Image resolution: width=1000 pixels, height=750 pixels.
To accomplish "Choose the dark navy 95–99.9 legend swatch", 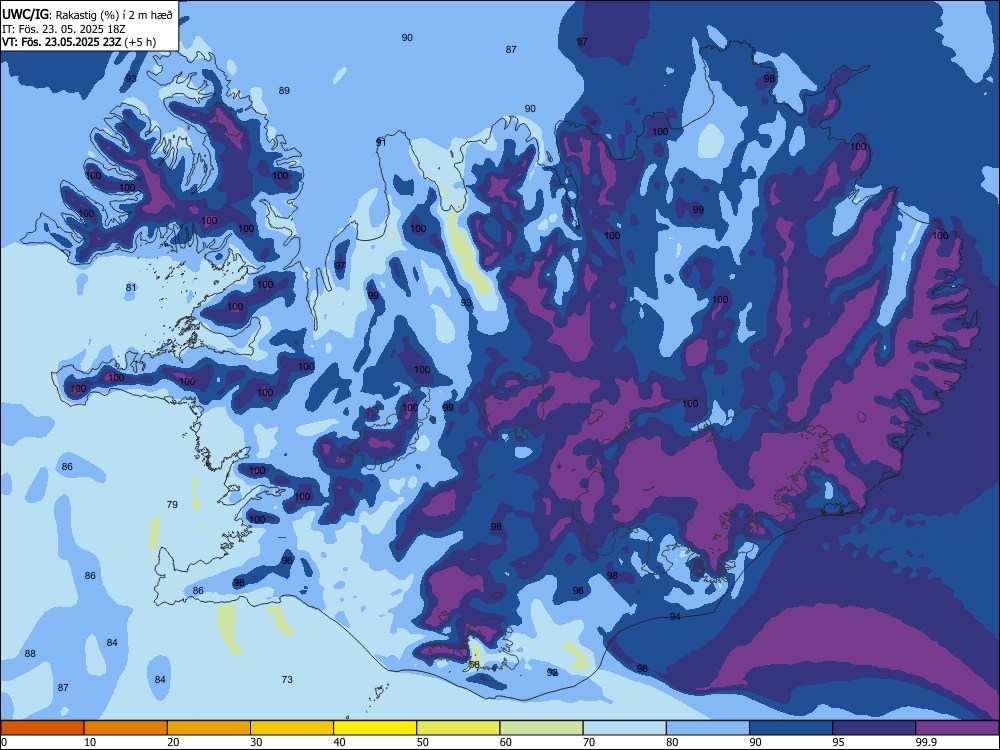I will click(874, 728).
